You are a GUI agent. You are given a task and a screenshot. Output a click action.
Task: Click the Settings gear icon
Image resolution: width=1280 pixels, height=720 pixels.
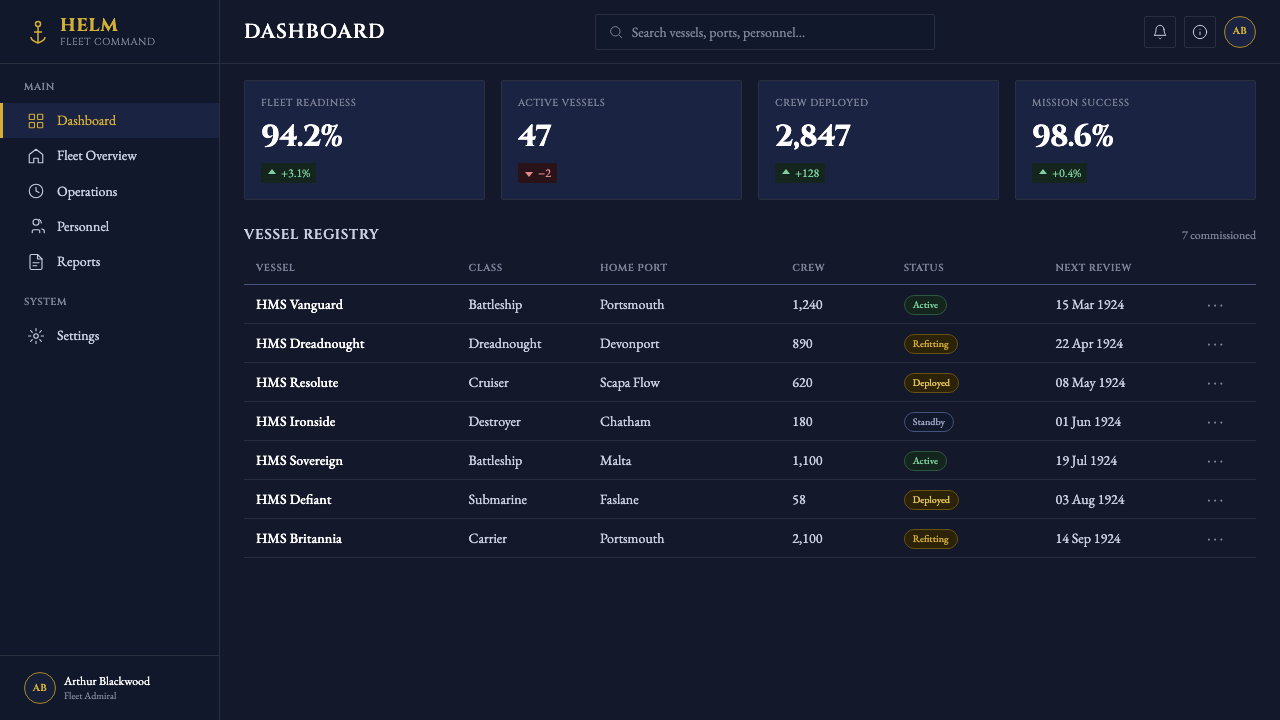[36, 336]
